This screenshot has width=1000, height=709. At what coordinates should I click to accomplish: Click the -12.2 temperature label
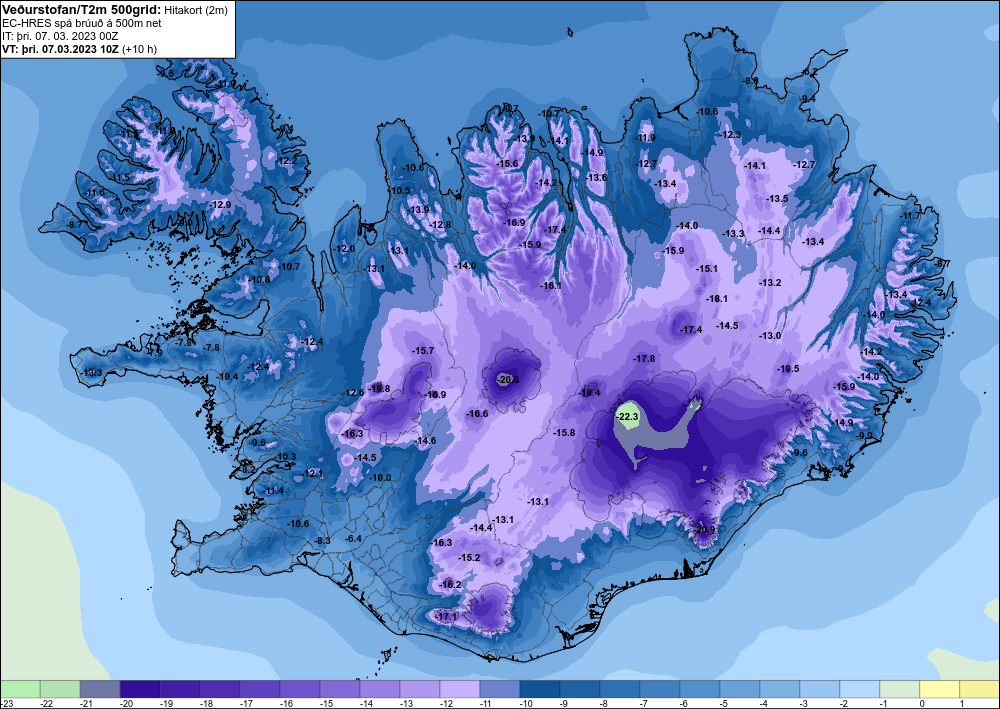(287, 161)
